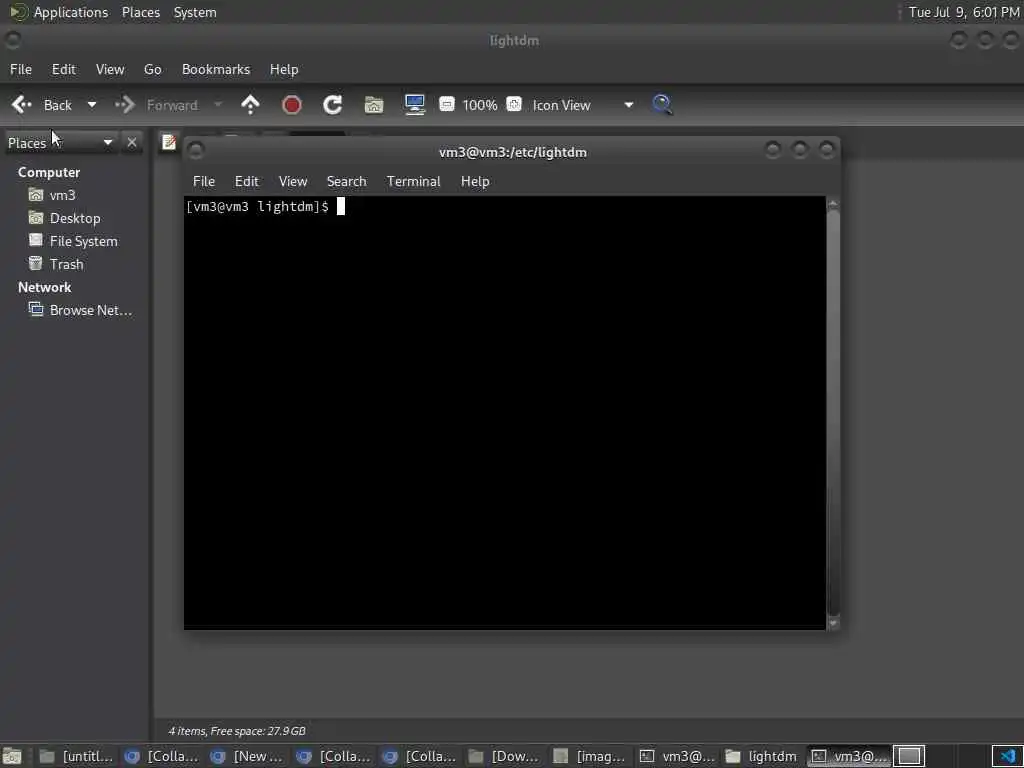Click the show desktop icon in bottom panel
This screenshot has width=1024, height=768.
coord(12,756)
